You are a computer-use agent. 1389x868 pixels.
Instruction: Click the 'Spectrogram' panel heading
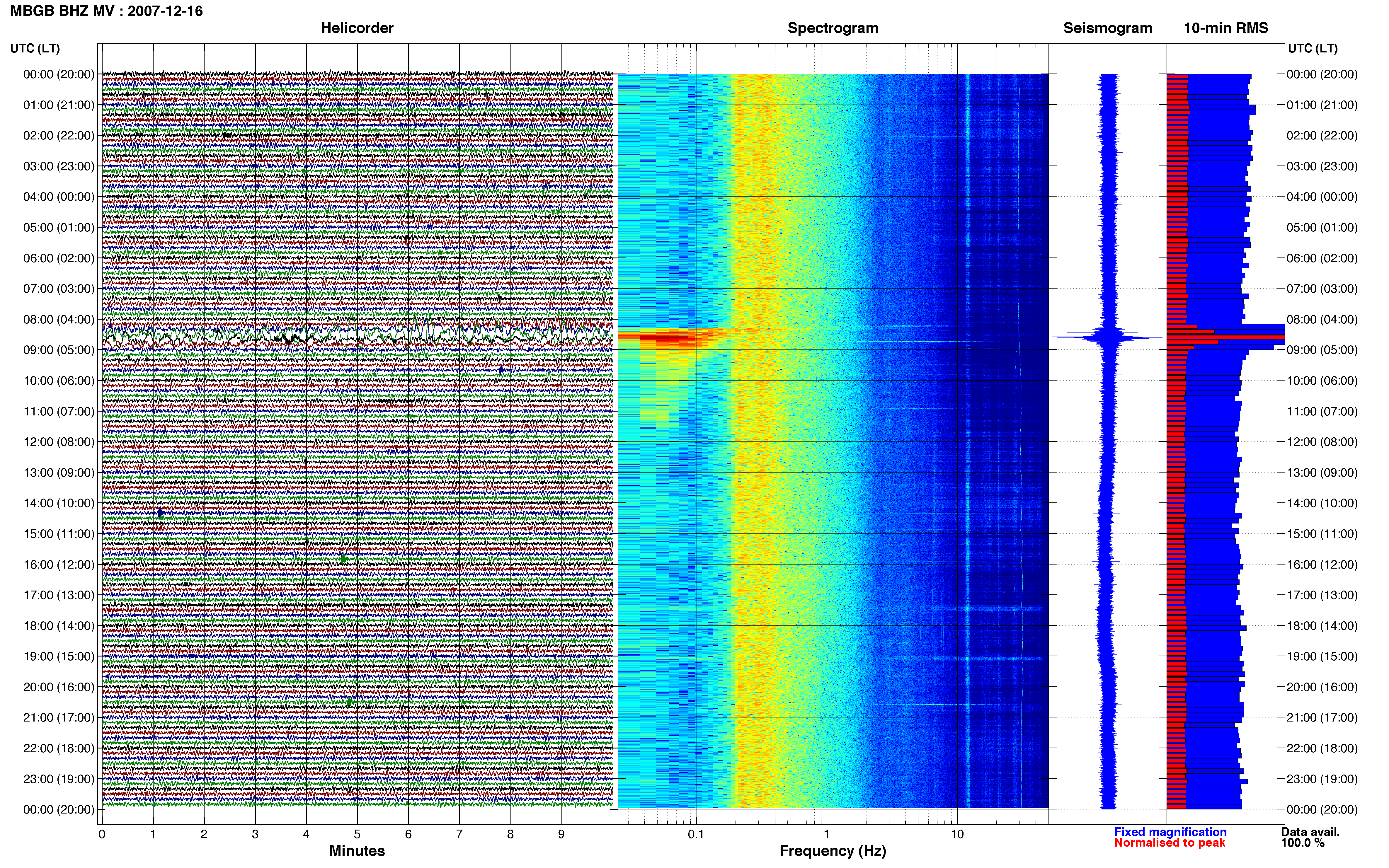tap(833, 28)
